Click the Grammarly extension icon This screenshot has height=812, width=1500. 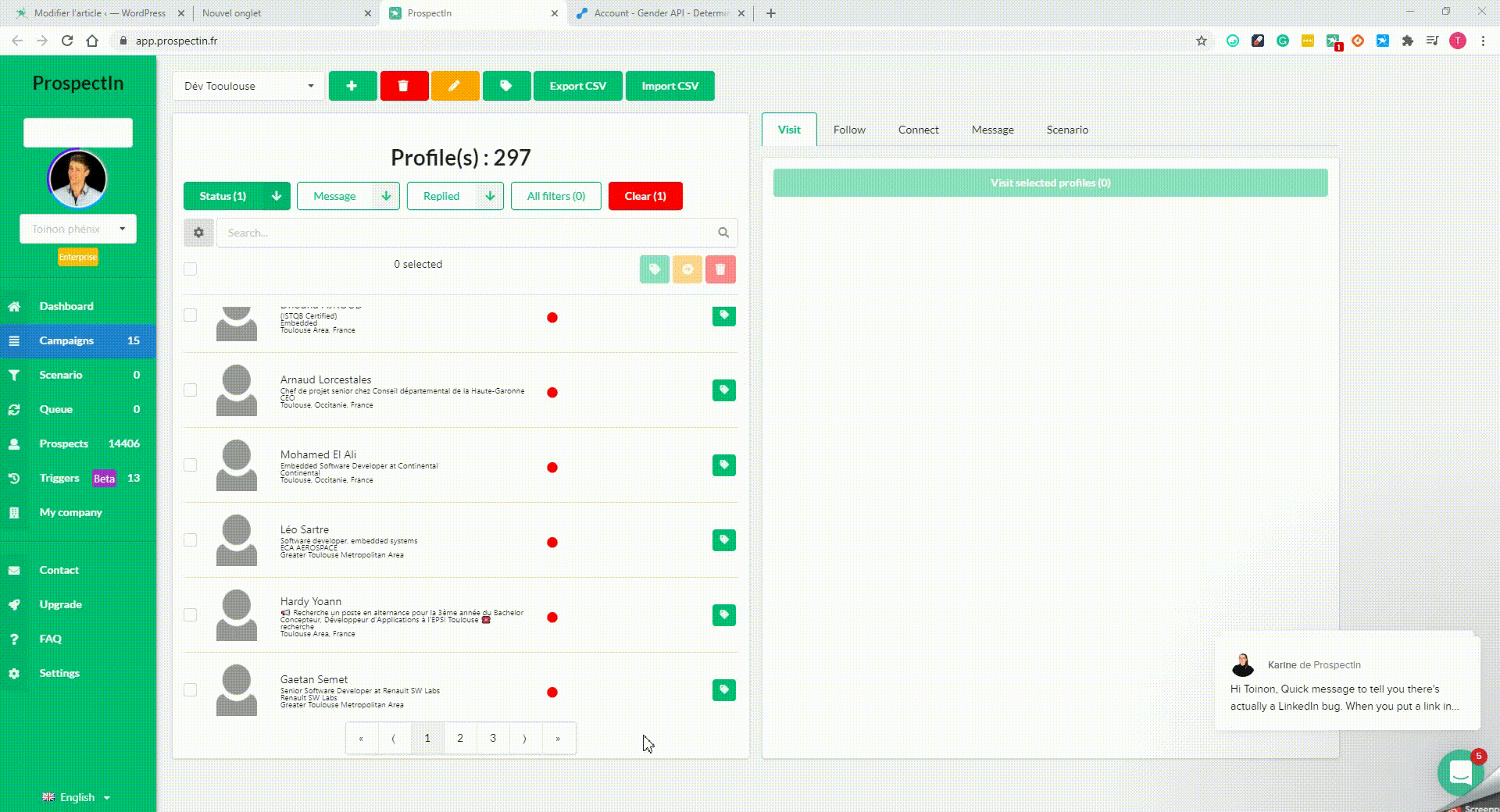pos(1283,41)
